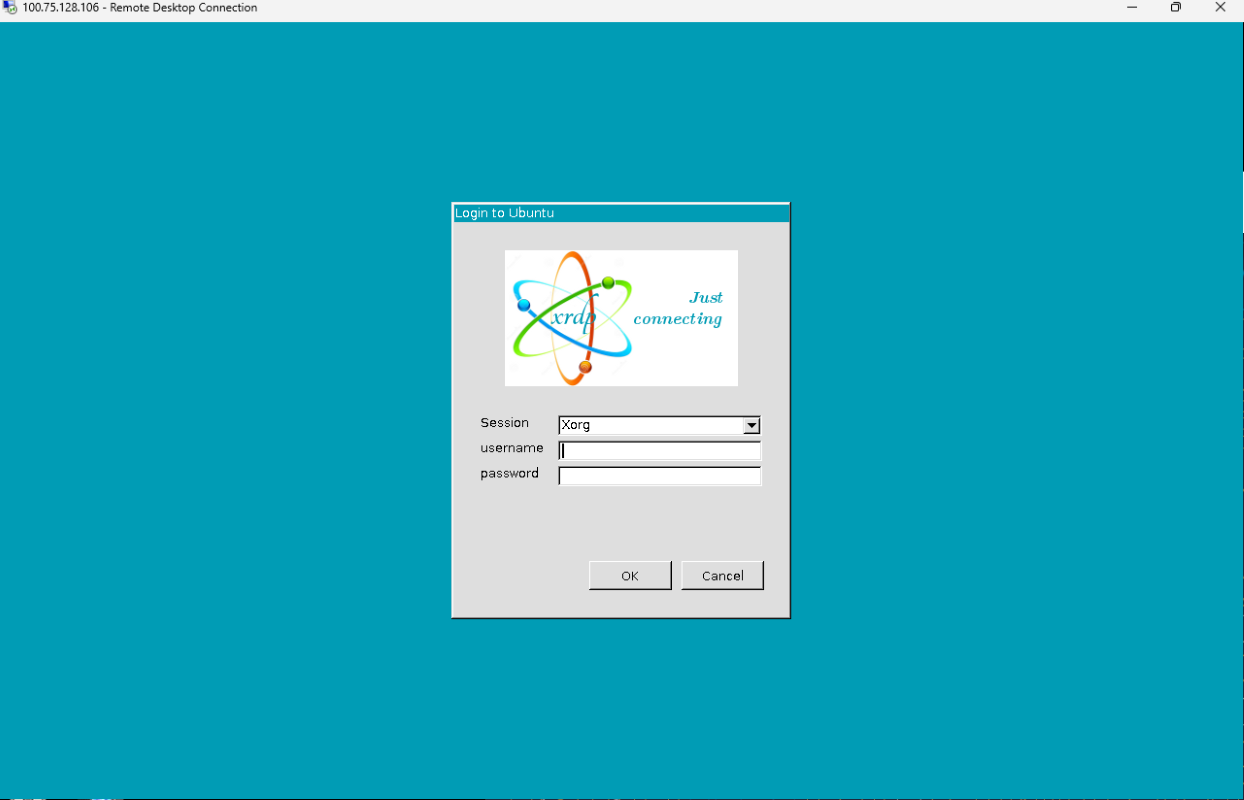Click the Remote Desktop Connection title icon
The height and width of the screenshot is (800, 1244).
10,8
